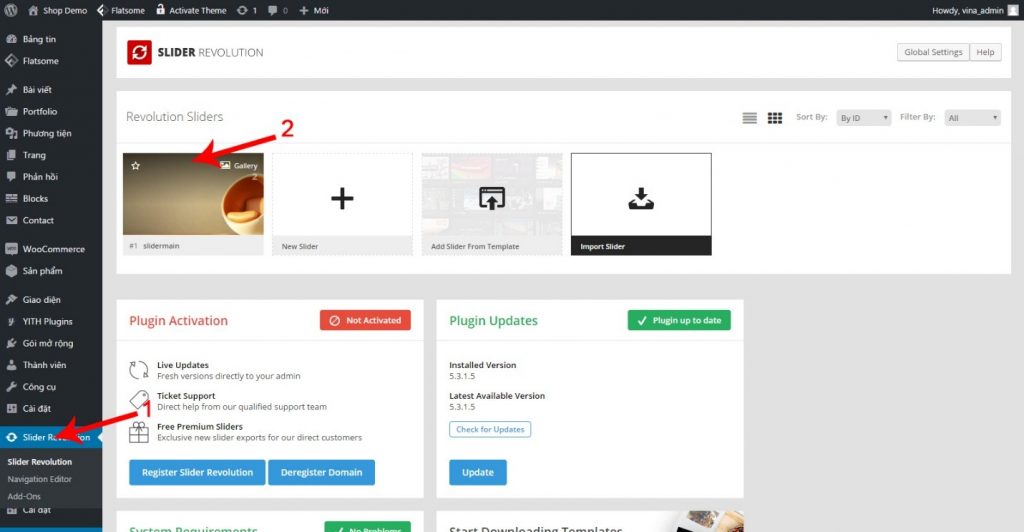Click the Plugin Activation heading
The image size is (1024, 532).
(x=178, y=321)
